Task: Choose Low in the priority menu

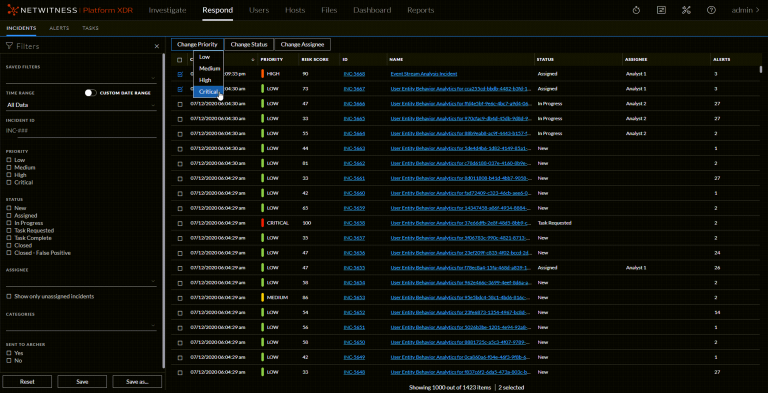Action: pos(209,57)
